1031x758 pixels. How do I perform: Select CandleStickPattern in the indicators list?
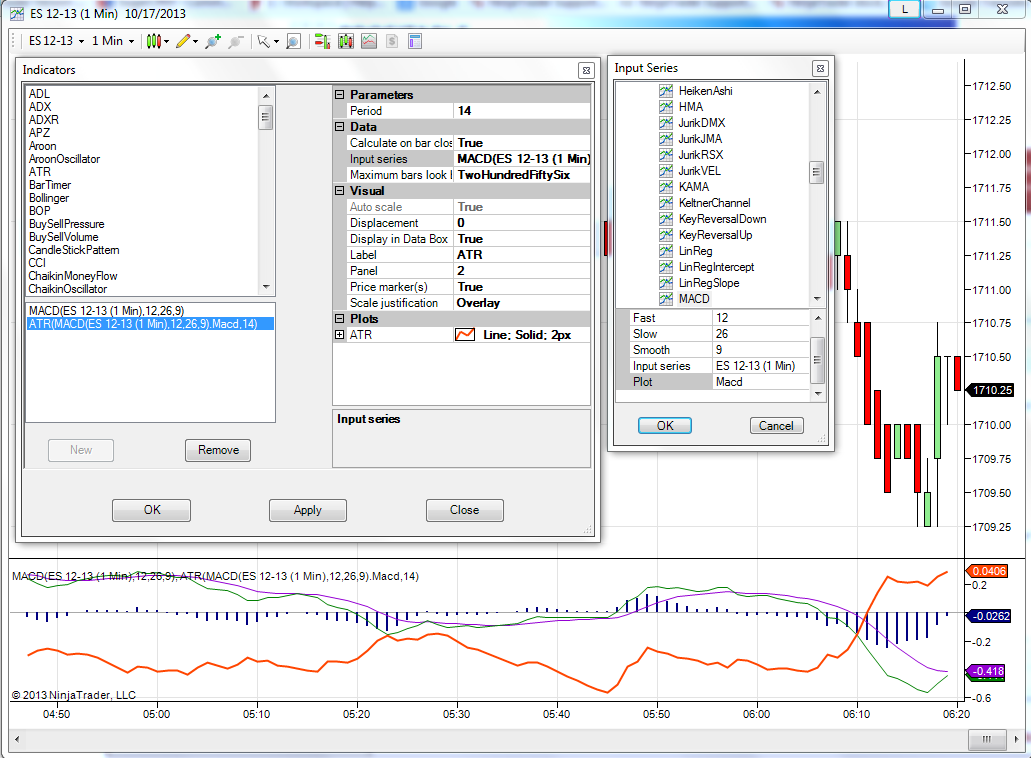pos(74,250)
